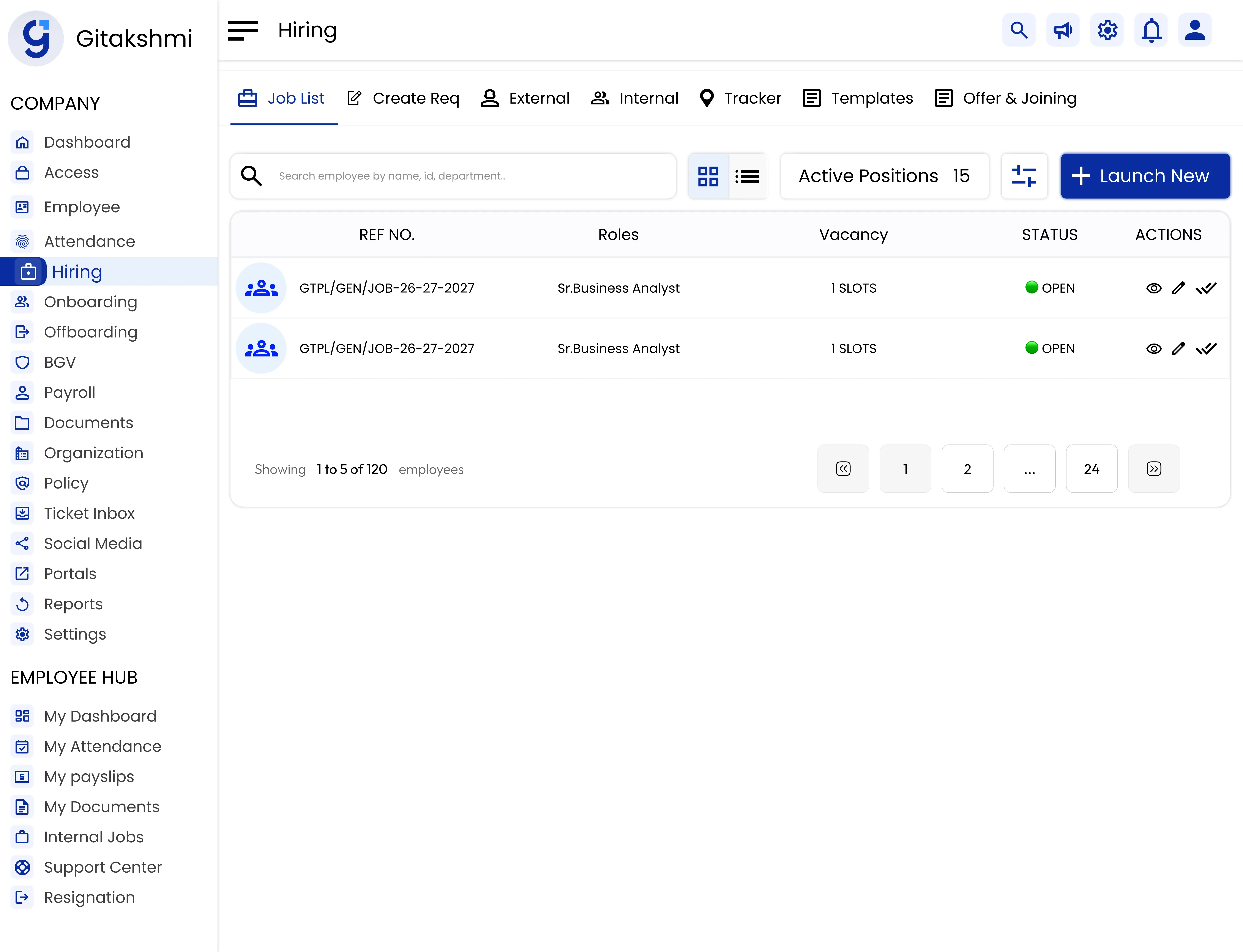Open Policy in the sidebar

(50, 483)
